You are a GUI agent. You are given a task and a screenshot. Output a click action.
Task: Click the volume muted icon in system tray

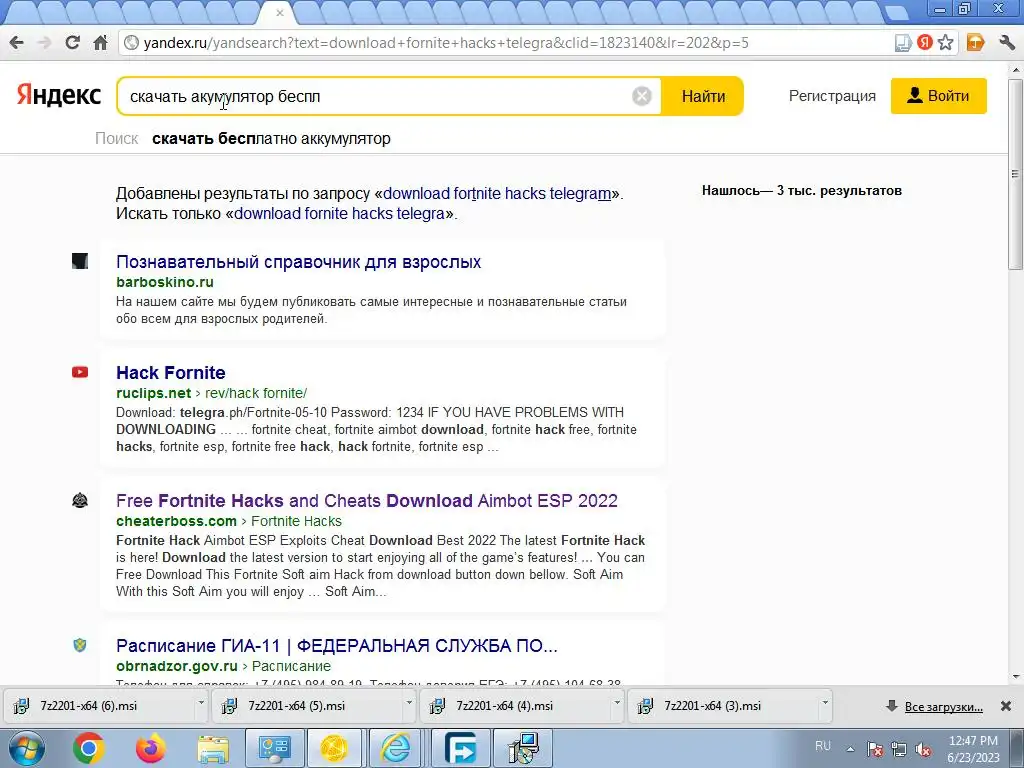click(923, 749)
